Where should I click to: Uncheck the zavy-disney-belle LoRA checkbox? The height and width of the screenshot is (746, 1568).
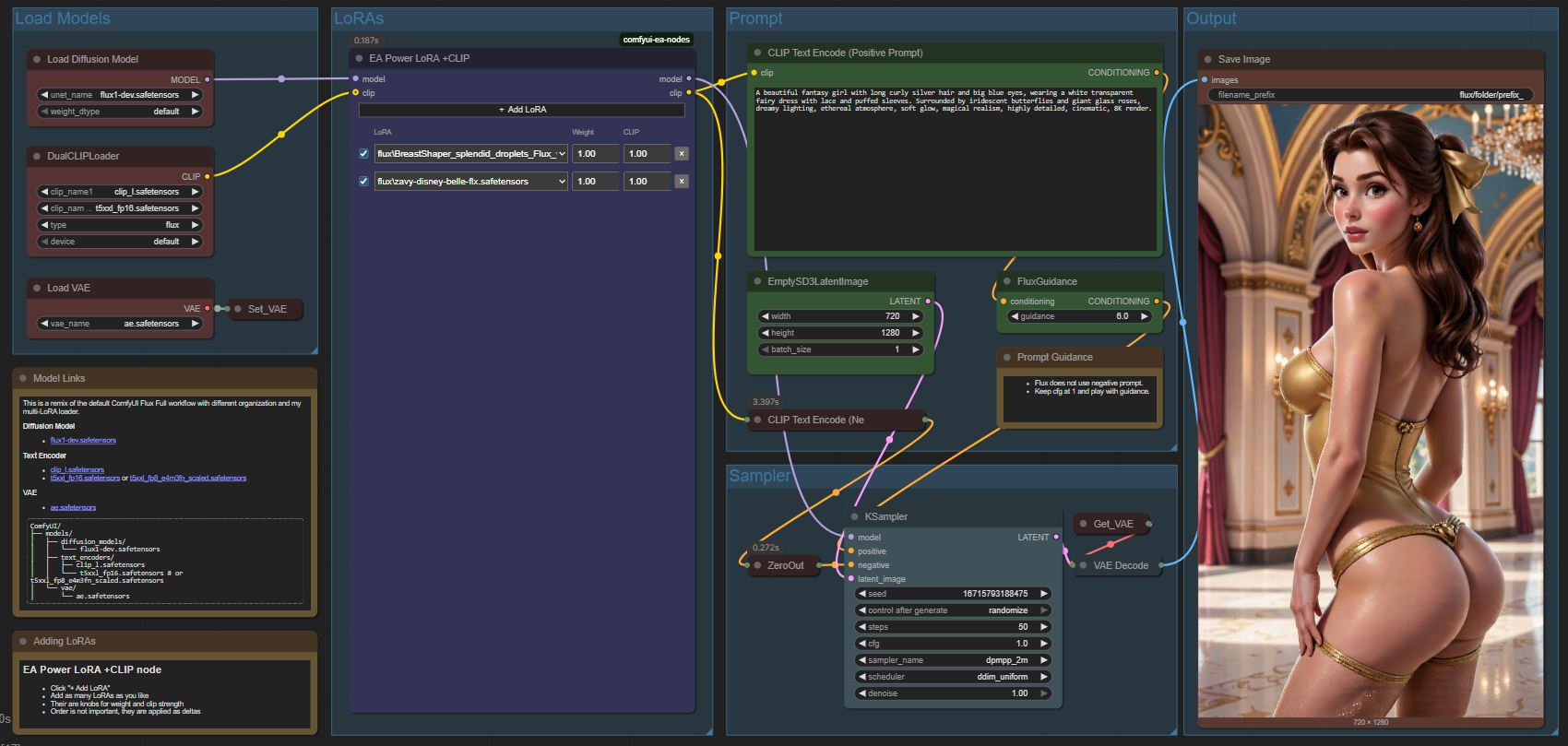point(363,182)
